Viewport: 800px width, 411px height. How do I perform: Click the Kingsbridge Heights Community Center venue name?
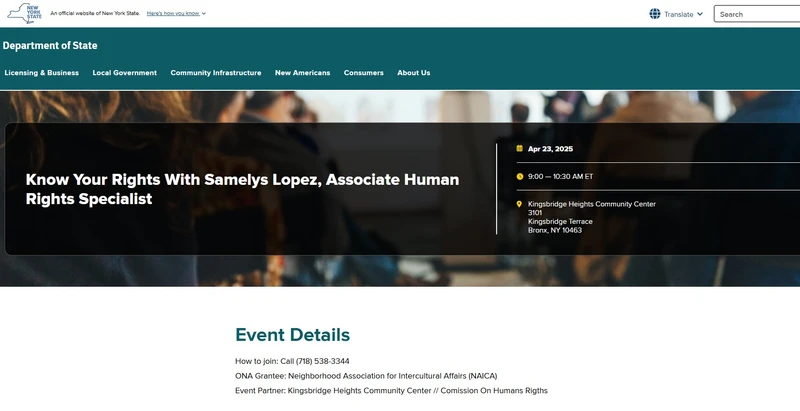(592, 204)
